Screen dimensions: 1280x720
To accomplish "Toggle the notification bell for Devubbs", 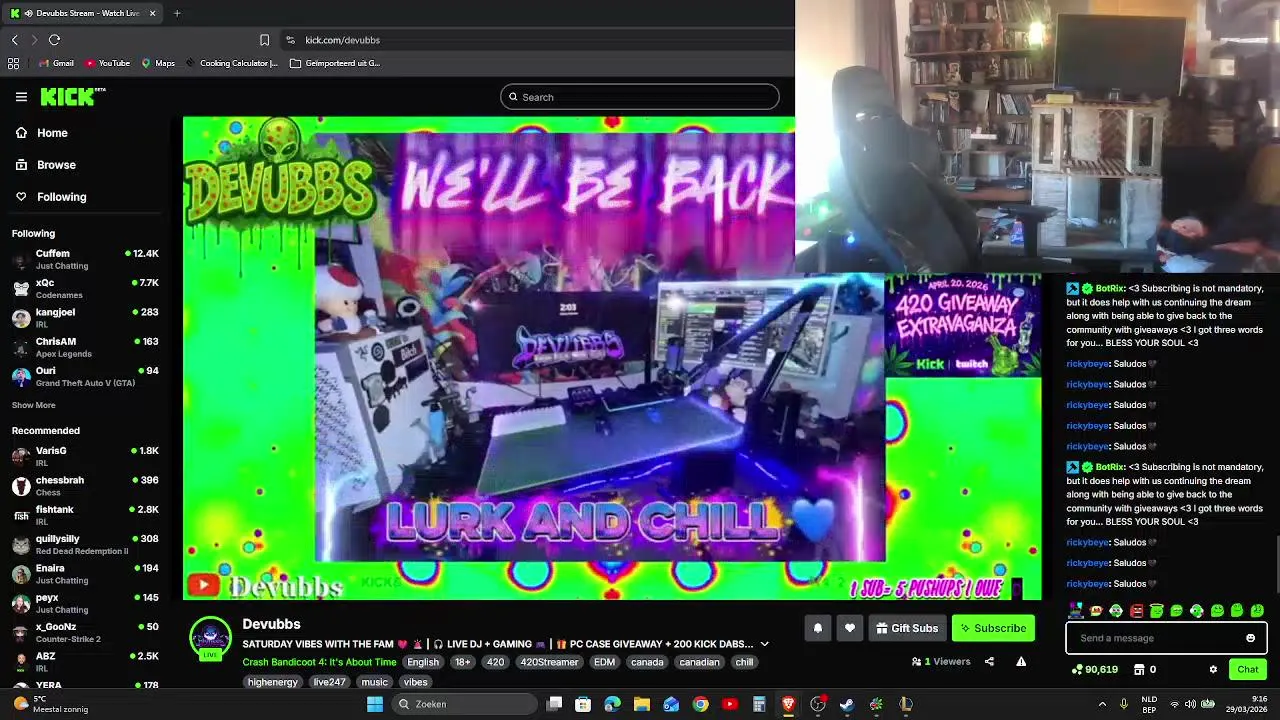I will pyautogui.click(x=817, y=628).
